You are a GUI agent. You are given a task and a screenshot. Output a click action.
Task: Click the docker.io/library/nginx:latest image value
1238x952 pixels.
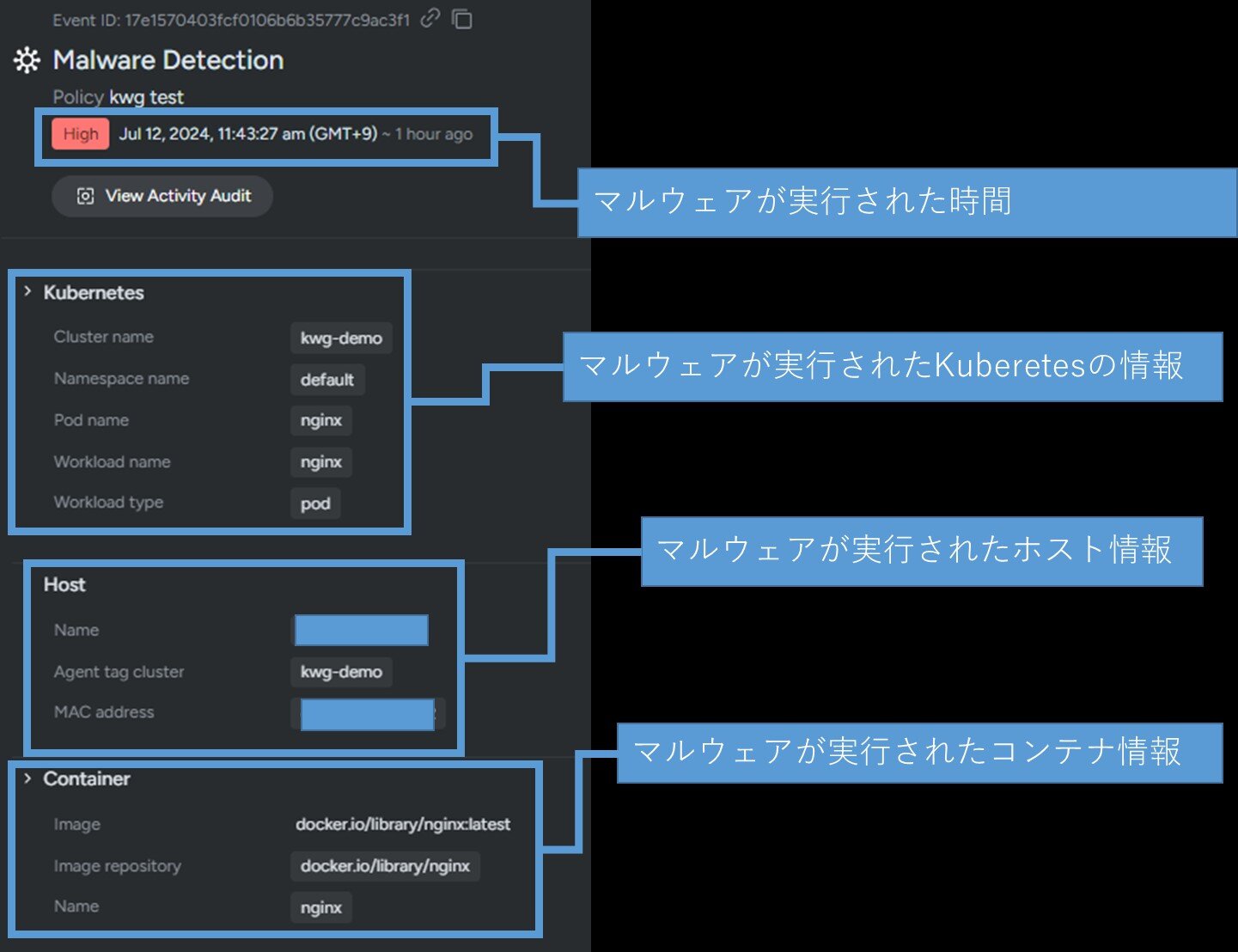pos(402,824)
